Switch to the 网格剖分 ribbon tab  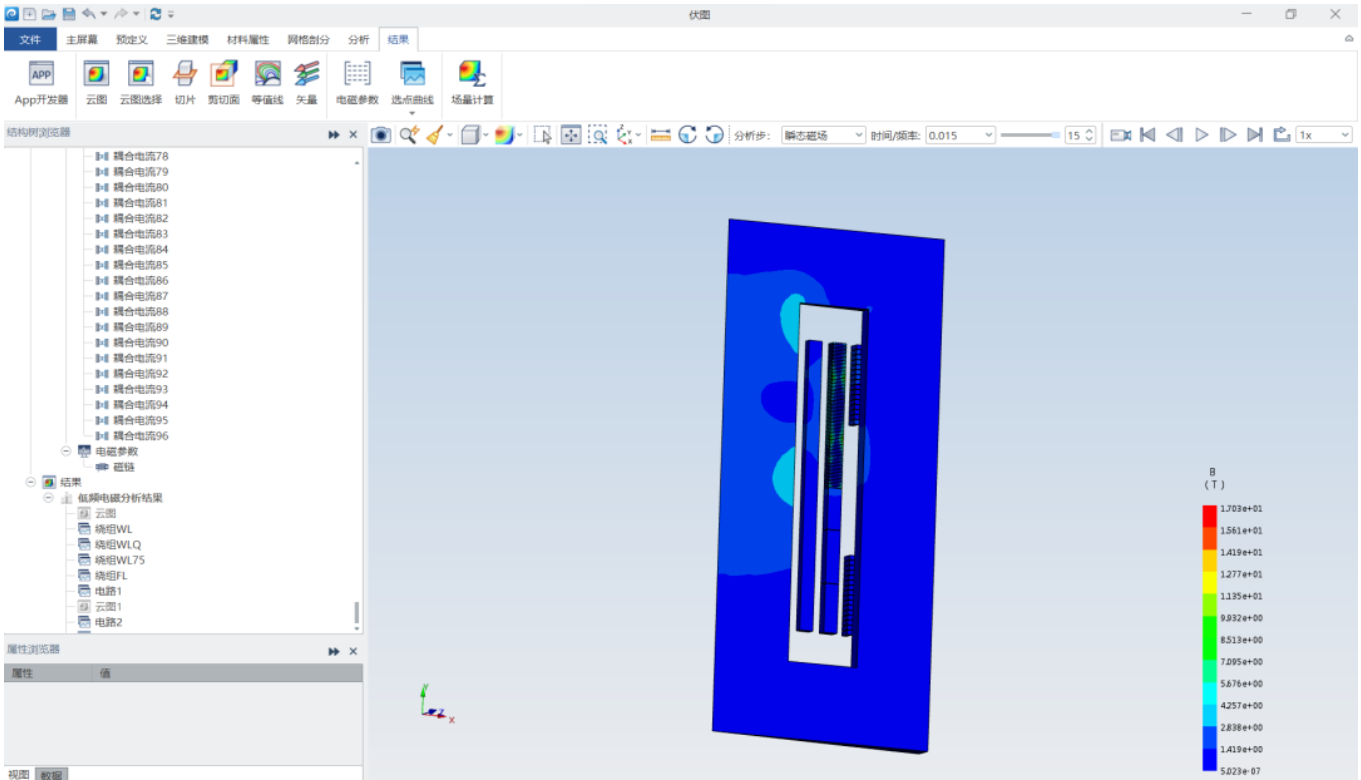coord(307,40)
